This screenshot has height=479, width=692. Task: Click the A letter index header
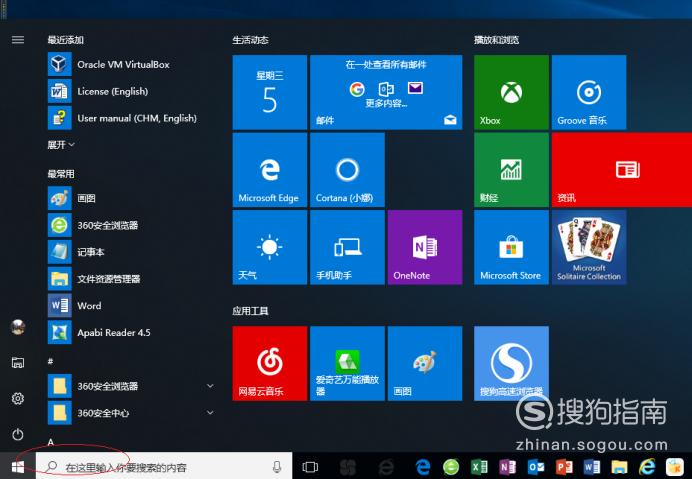point(51,442)
